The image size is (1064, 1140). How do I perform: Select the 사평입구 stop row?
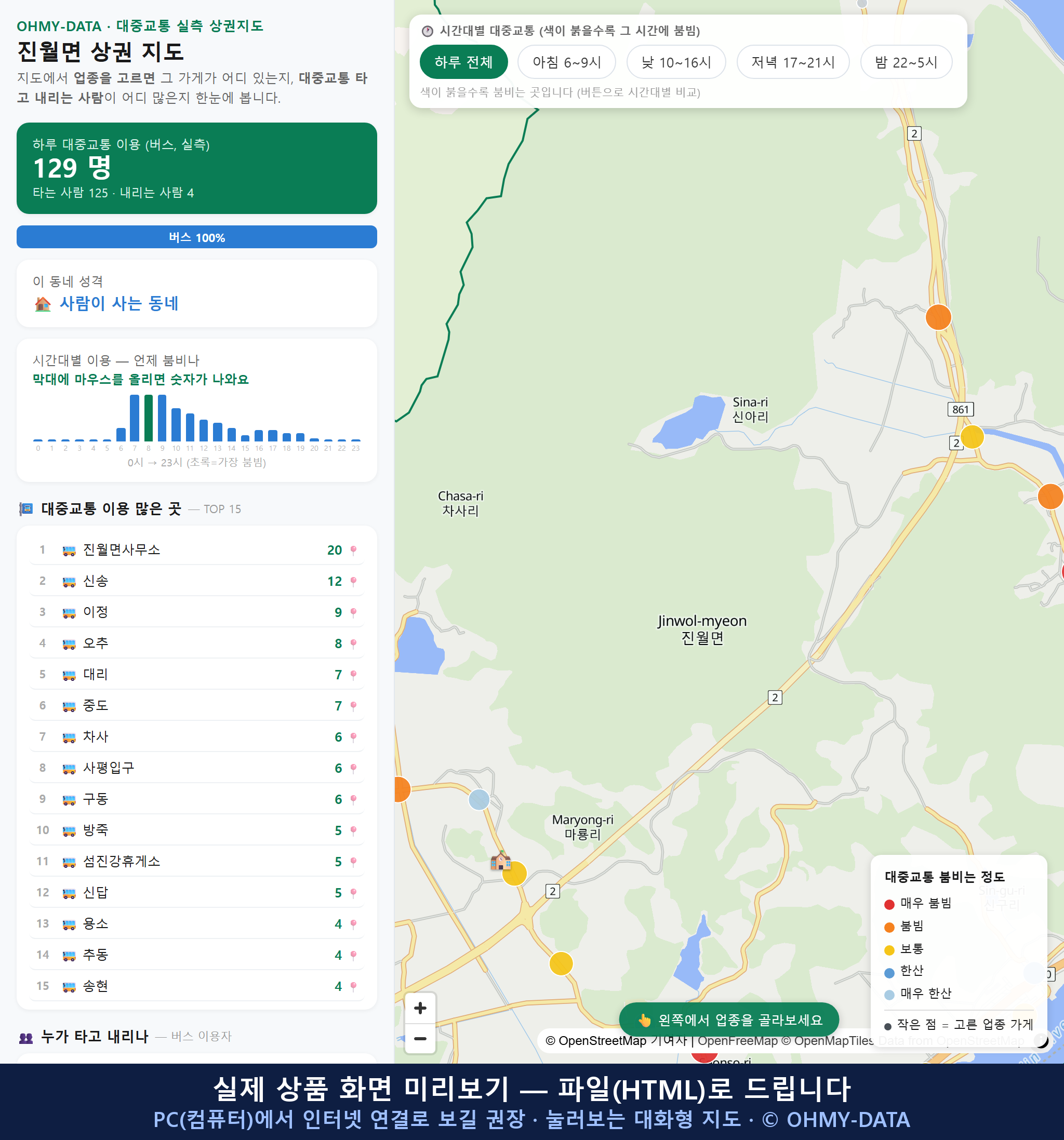pyautogui.click(x=197, y=769)
